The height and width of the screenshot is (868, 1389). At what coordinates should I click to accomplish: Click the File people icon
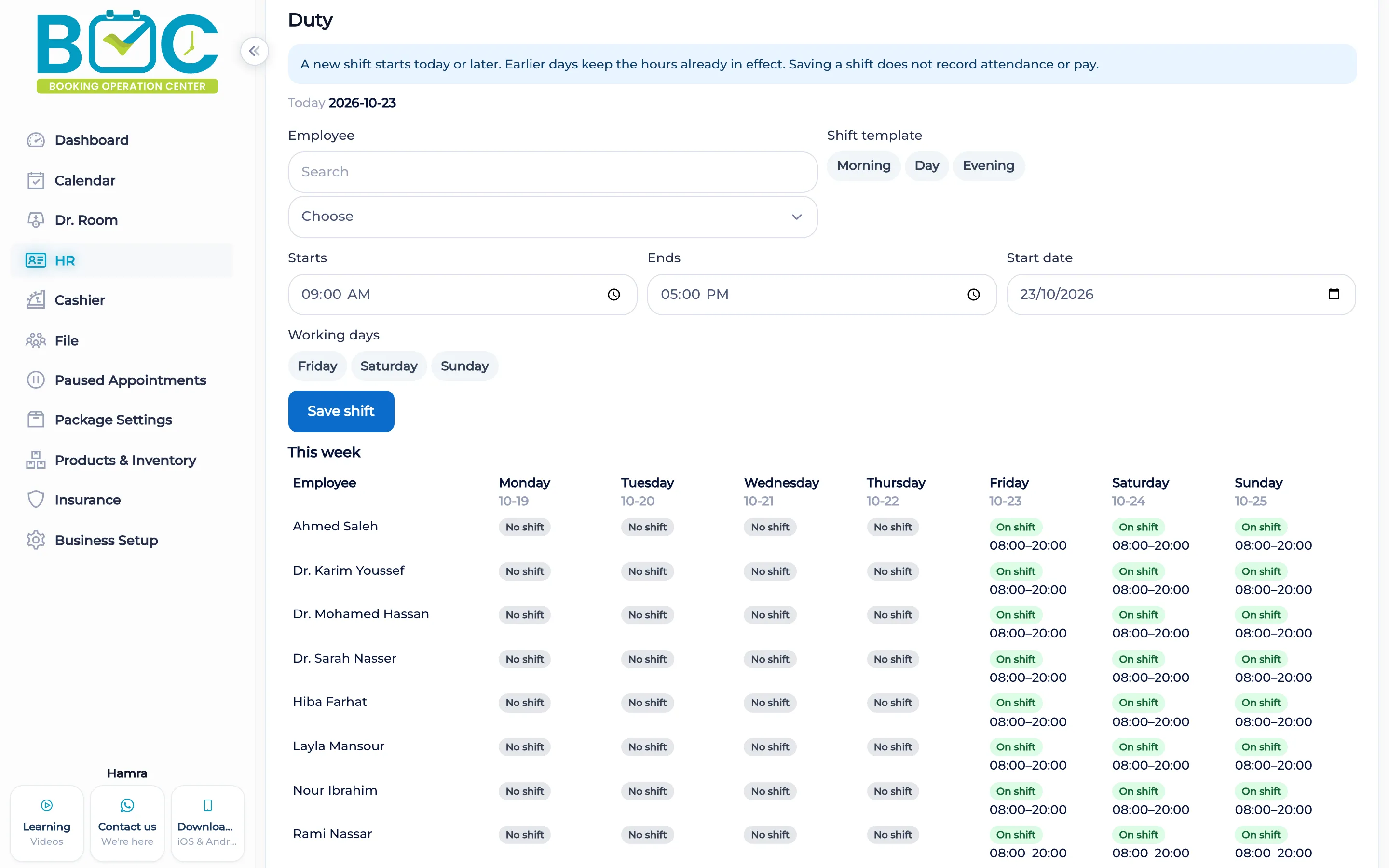coord(36,340)
